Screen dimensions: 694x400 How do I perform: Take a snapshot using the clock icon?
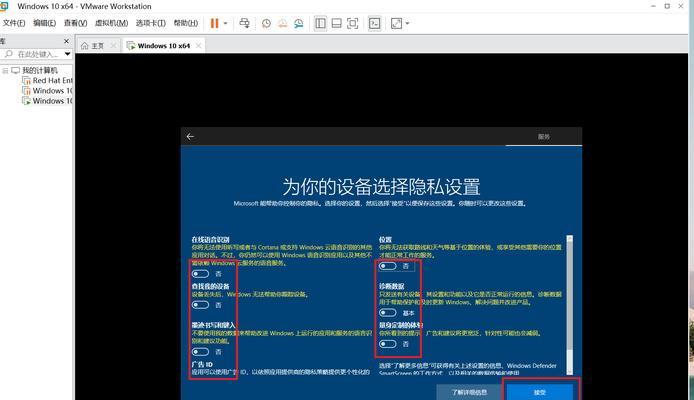point(266,23)
